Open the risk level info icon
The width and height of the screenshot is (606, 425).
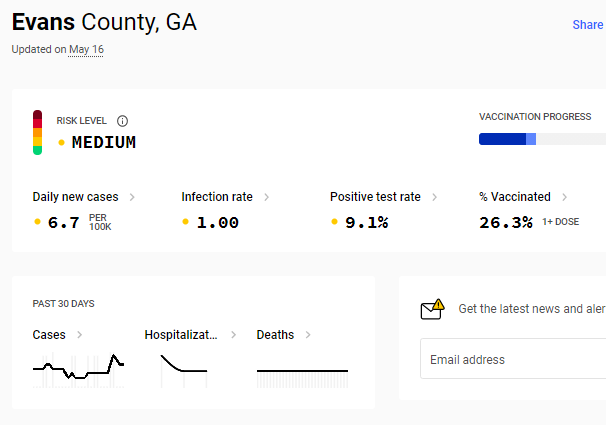coord(122,121)
